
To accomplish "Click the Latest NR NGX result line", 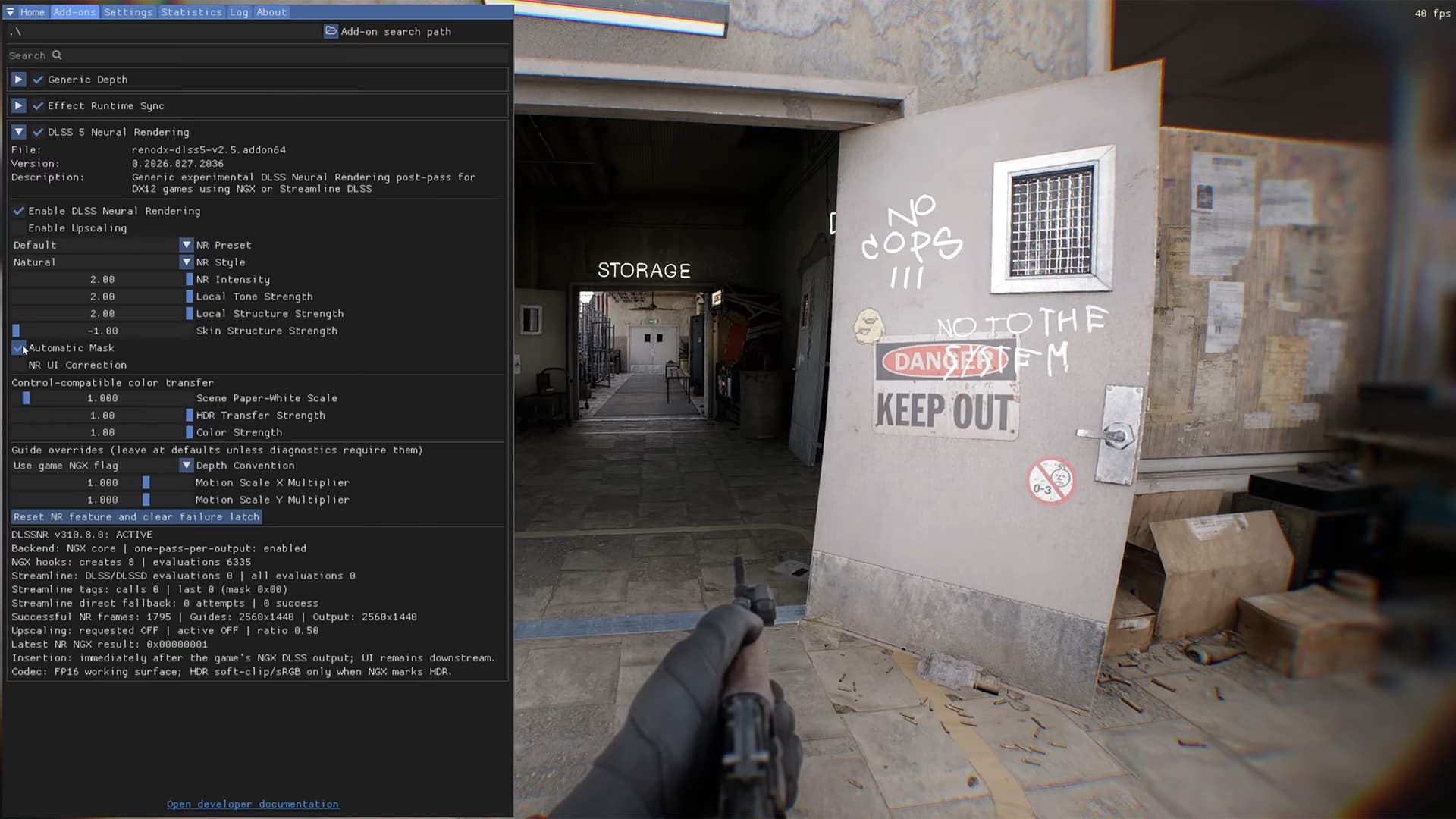I will click(109, 645).
